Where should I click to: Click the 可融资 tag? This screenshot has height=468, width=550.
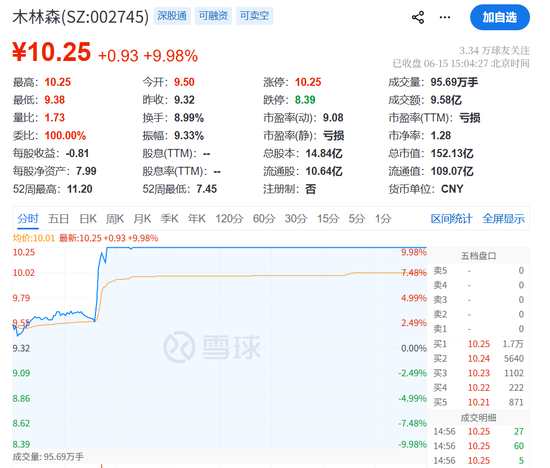213,16
